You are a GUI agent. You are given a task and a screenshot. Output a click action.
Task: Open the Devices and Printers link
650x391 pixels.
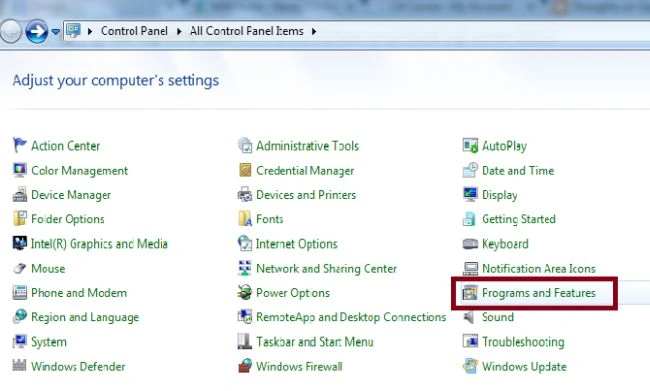coord(306,195)
